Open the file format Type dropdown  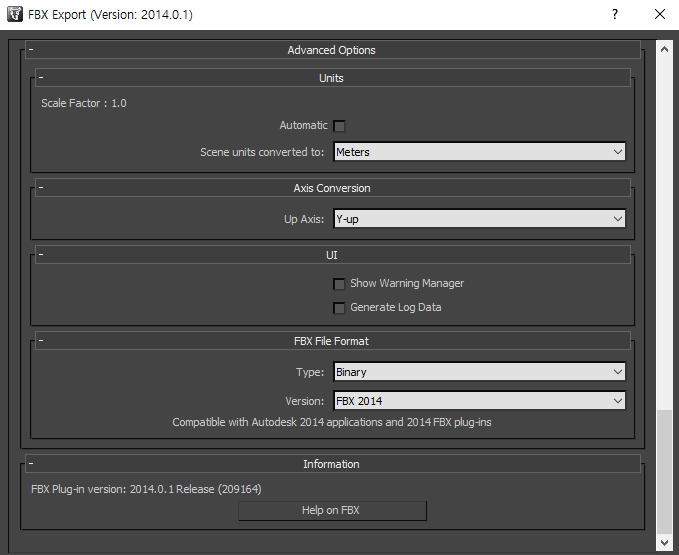coord(479,372)
